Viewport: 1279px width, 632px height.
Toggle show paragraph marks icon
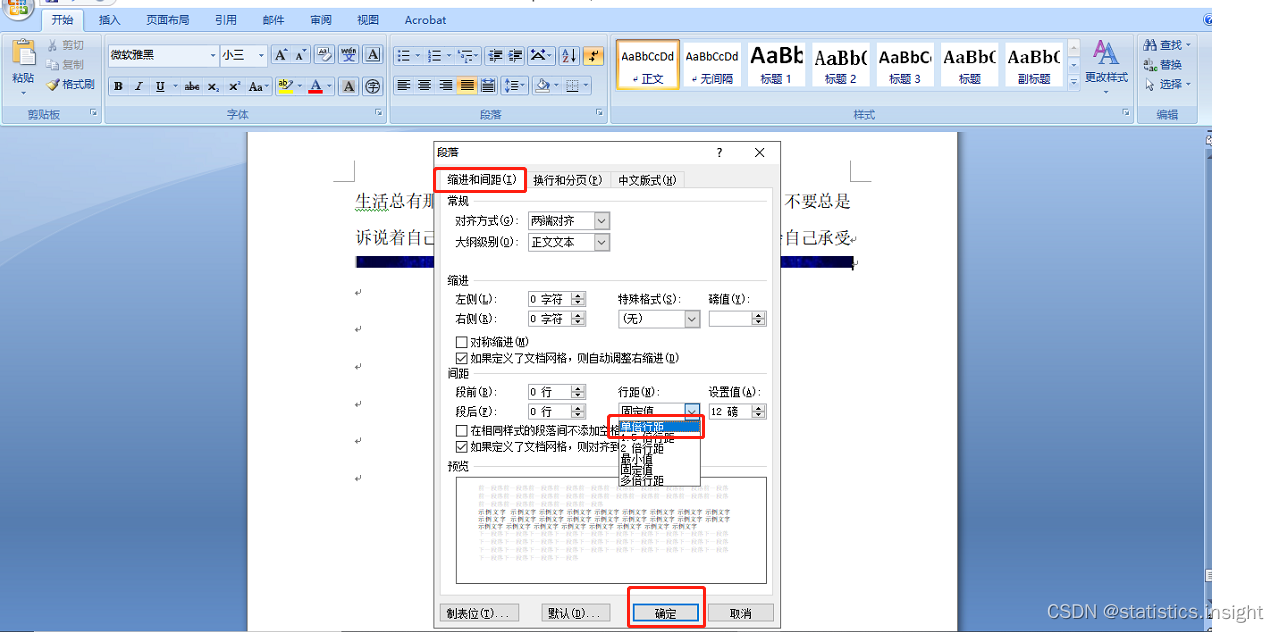(x=593, y=56)
